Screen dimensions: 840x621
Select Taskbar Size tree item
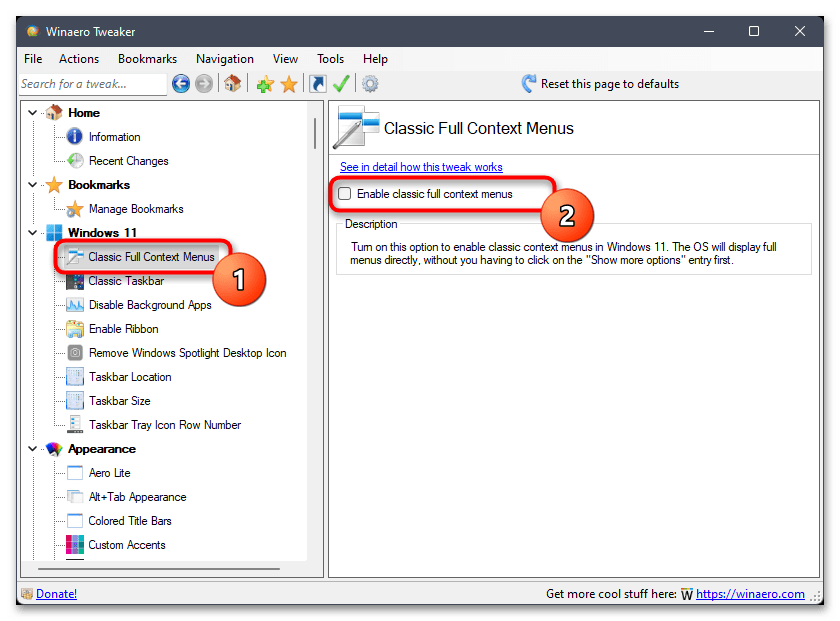119,401
